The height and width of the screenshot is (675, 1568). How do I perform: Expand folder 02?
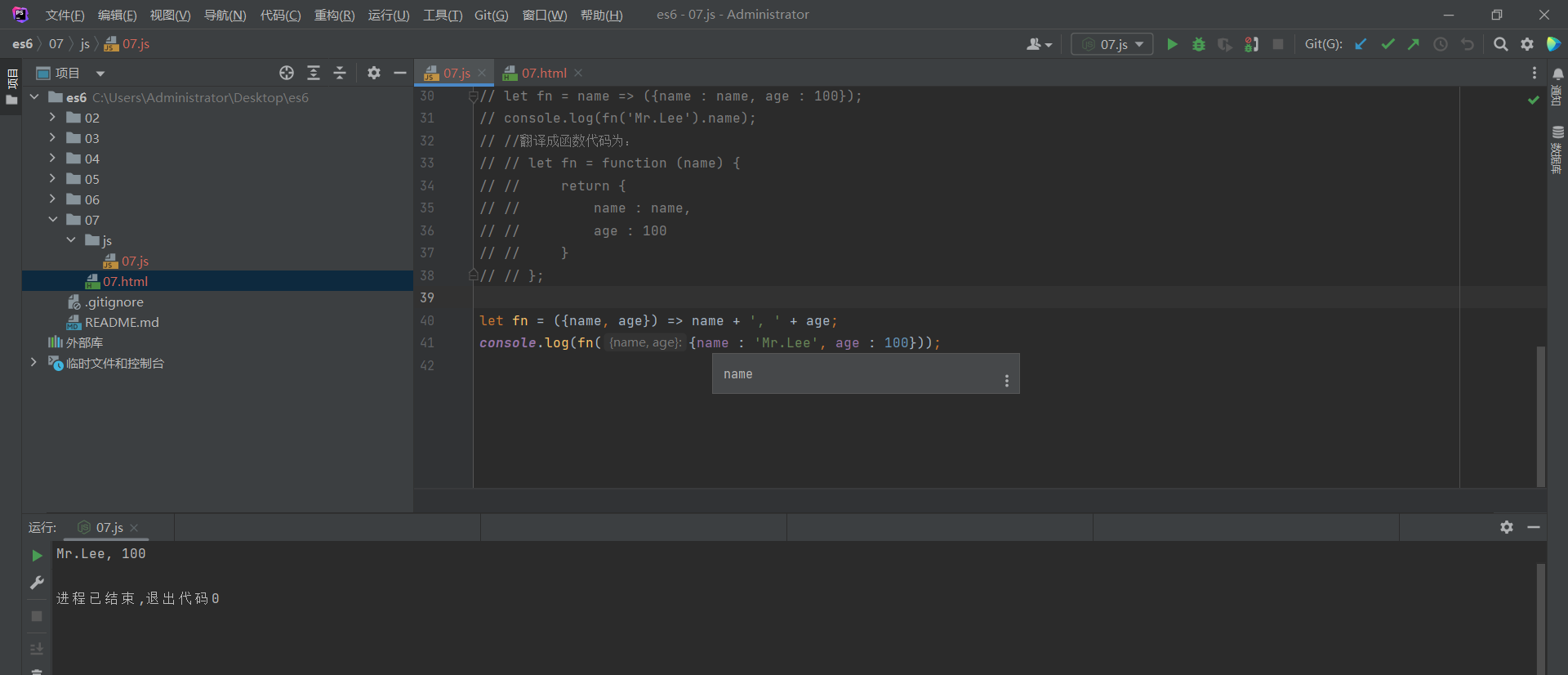point(52,118)
